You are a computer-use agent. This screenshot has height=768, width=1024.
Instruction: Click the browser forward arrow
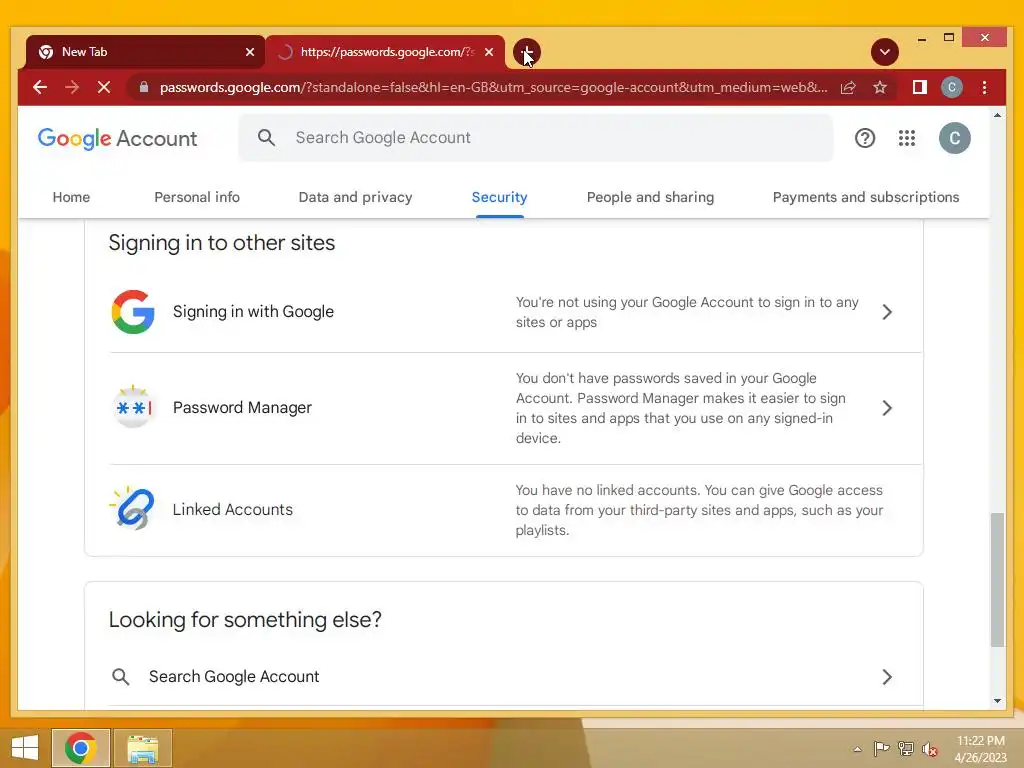[x=72, y=88]
